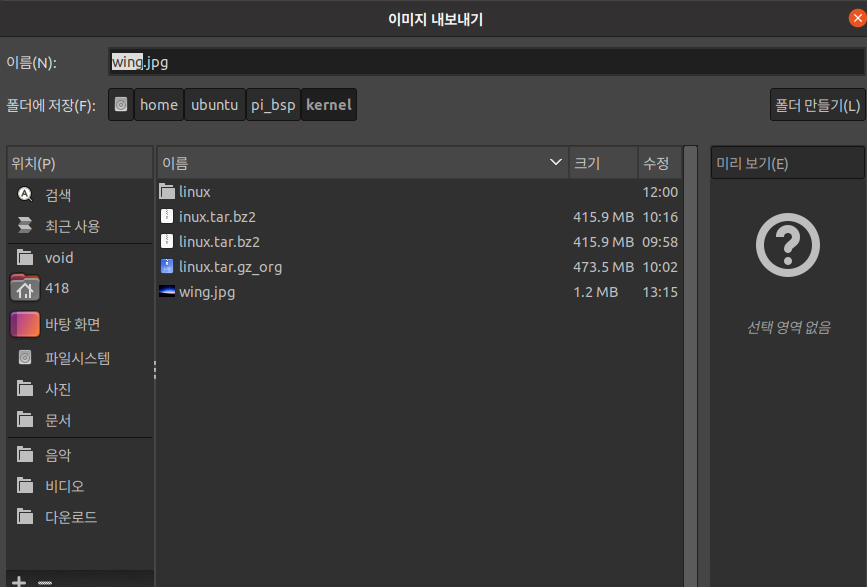Sort files by the 크기 column header

click(x=603, y=163)
